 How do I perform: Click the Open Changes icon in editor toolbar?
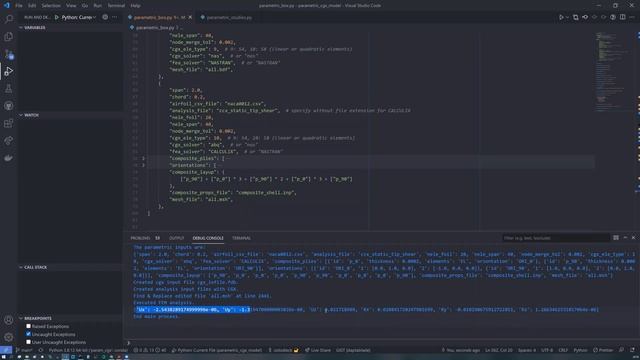(x=576, y=17)
